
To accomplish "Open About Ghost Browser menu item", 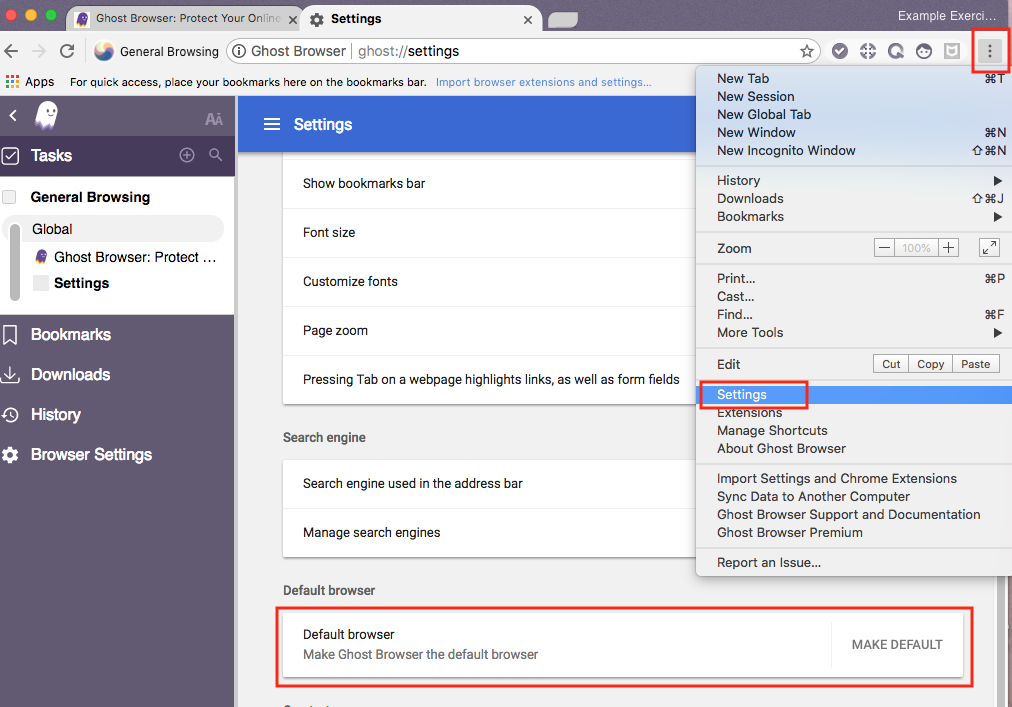I will click(x=854, y=449).
